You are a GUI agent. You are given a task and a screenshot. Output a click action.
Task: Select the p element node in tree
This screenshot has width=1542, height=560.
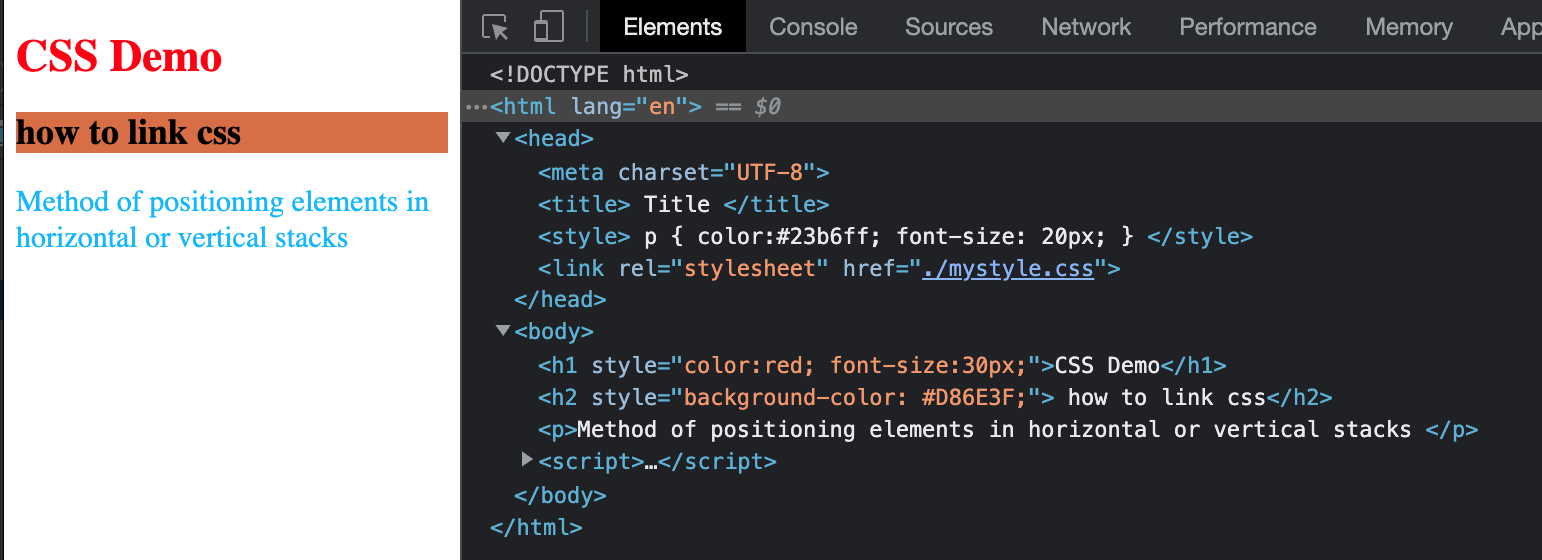pyautogui.click(x=1008, y=429)
